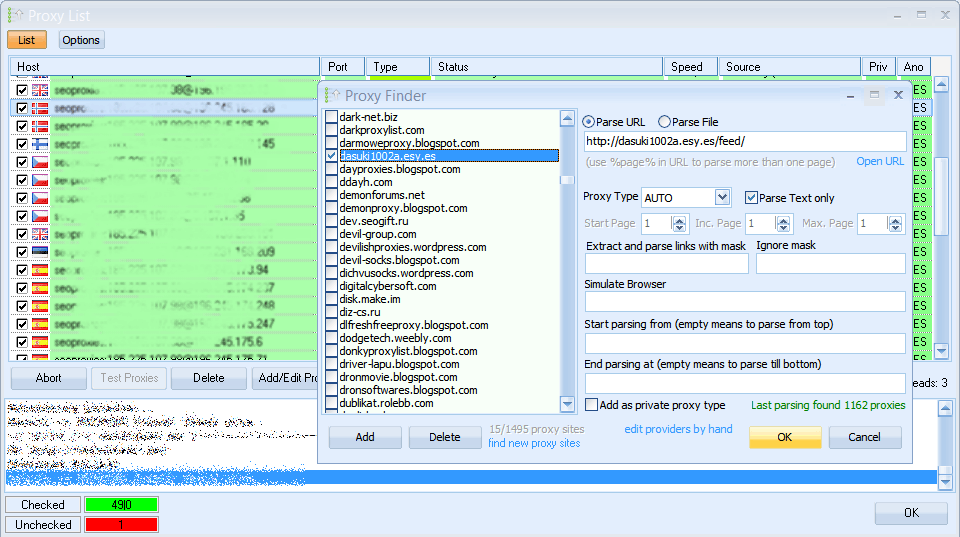This screenshot has width=960, height=537.
Task: Click the green Checked count bar
Action: (x=121, y=505)
